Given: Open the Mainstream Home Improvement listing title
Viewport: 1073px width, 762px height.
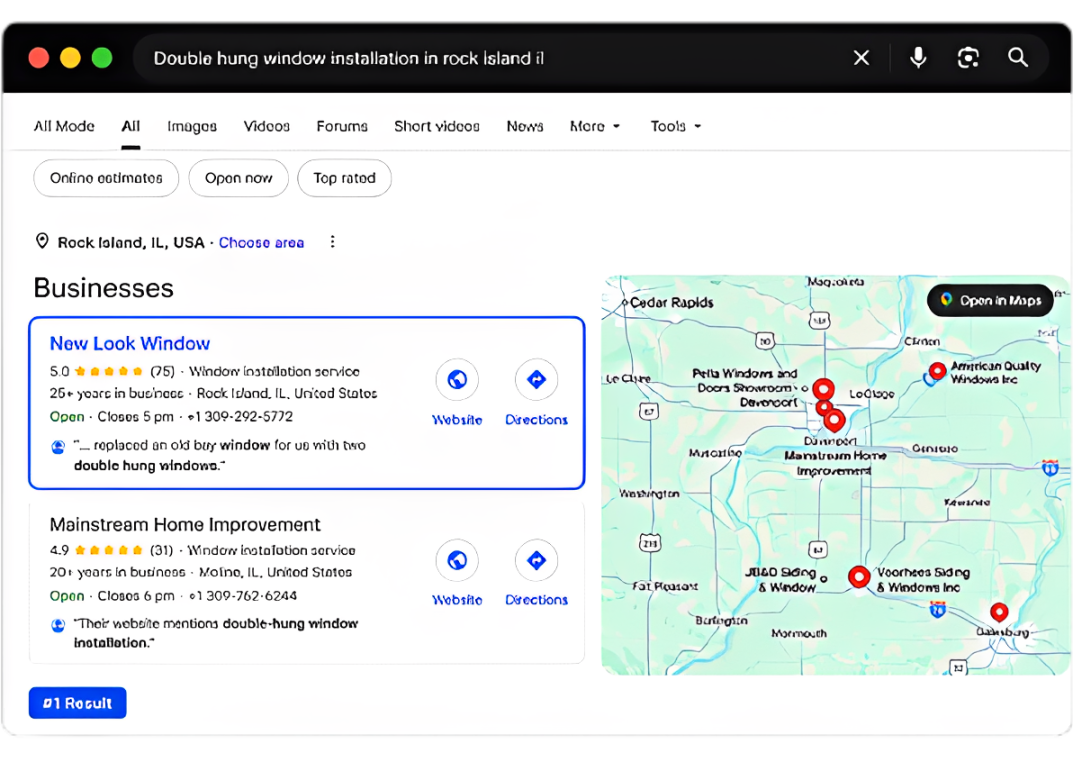Looking at the screenshot, I should tap(185, 525).
